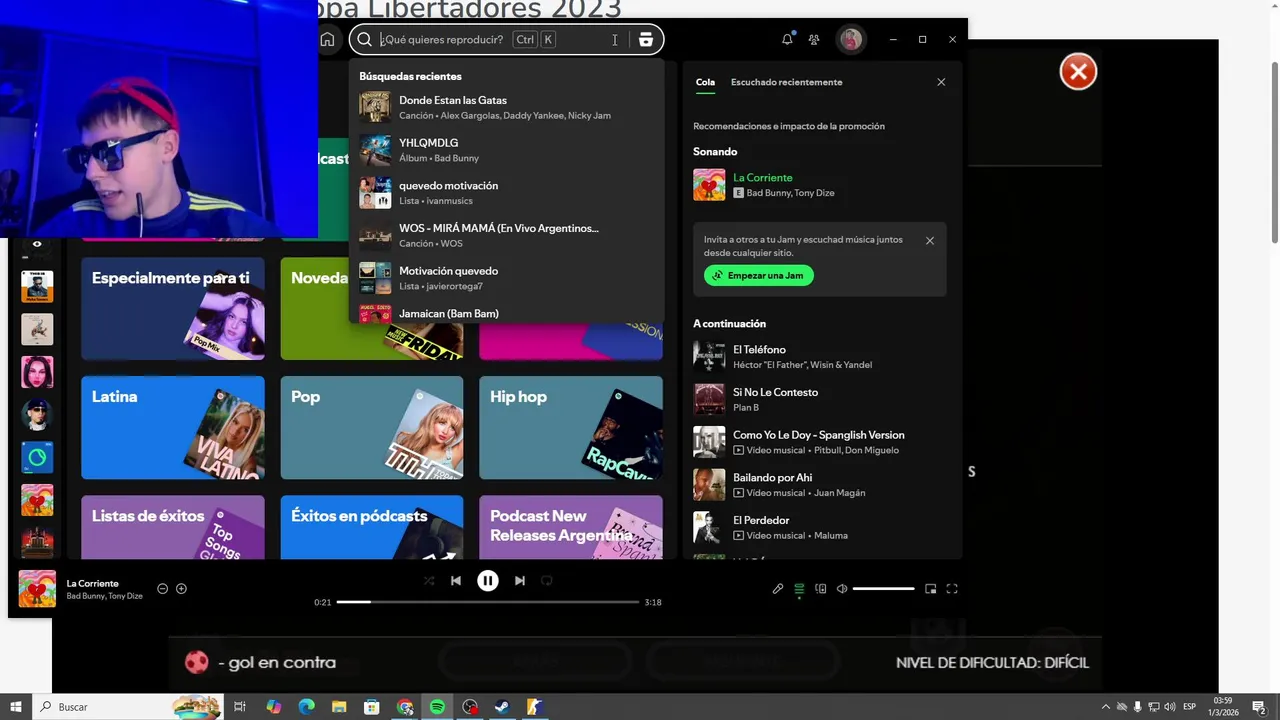Toggle repeat mode

tap(547, 580)
